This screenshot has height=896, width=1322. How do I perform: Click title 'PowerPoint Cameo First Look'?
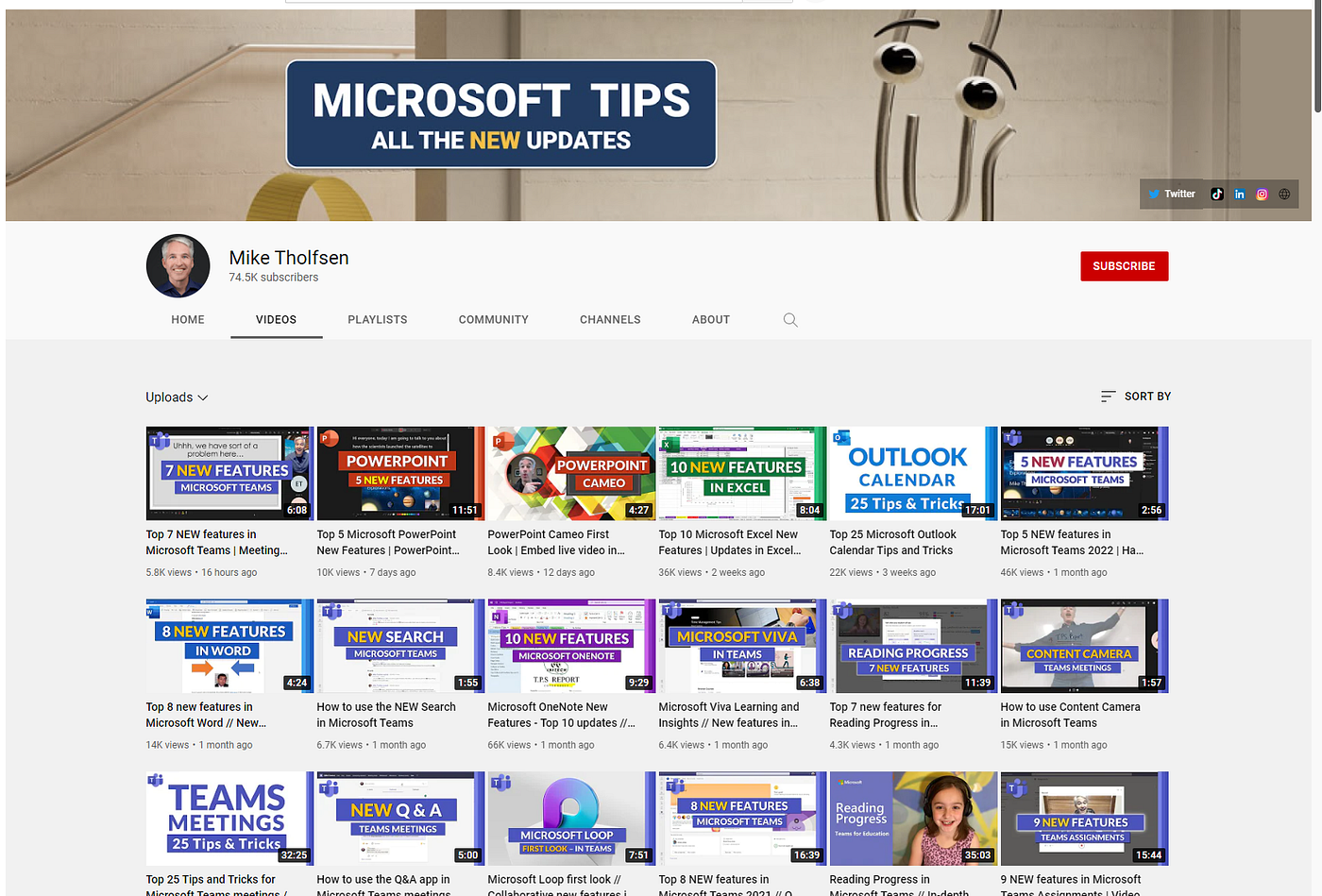point(556,542)
